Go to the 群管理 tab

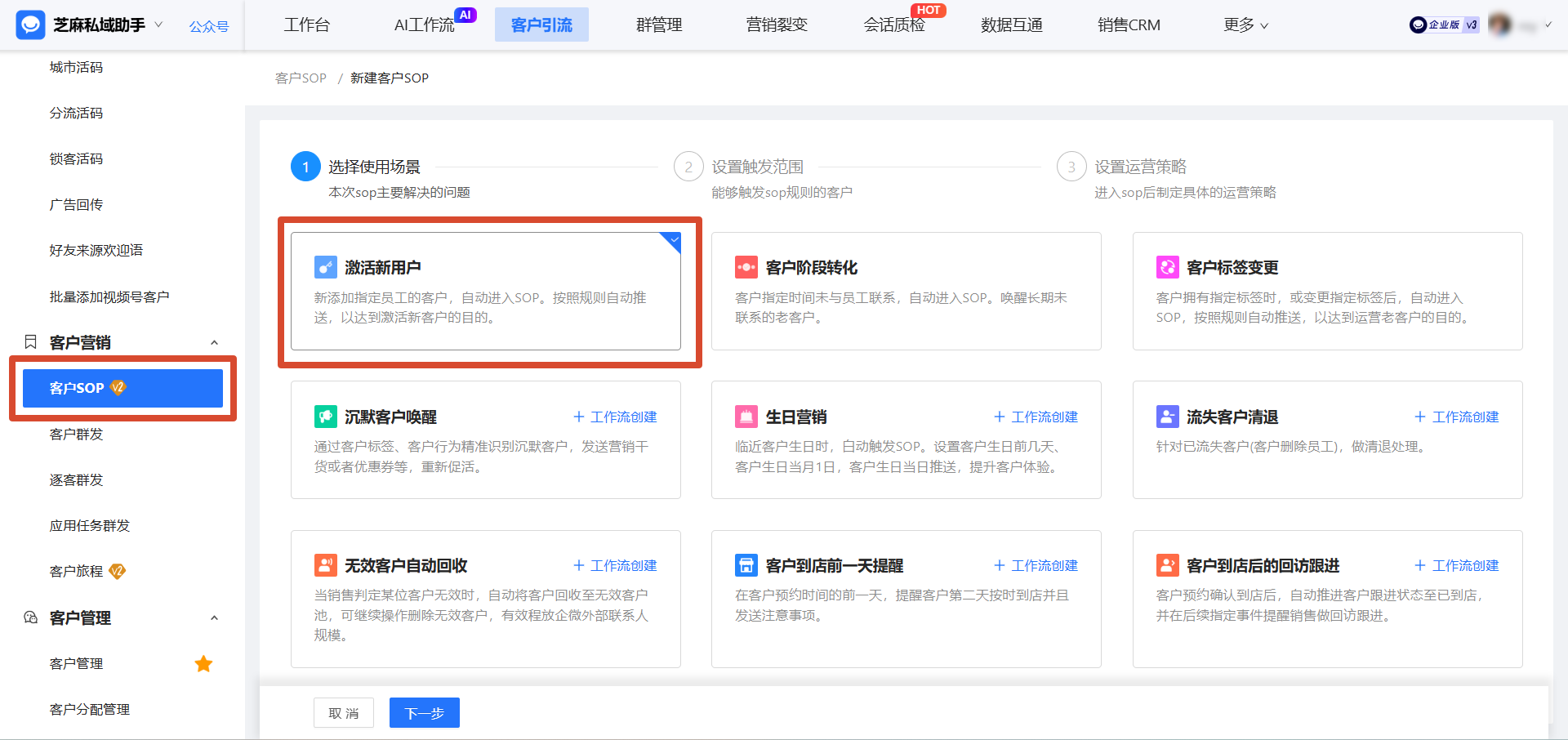point(659,25)
